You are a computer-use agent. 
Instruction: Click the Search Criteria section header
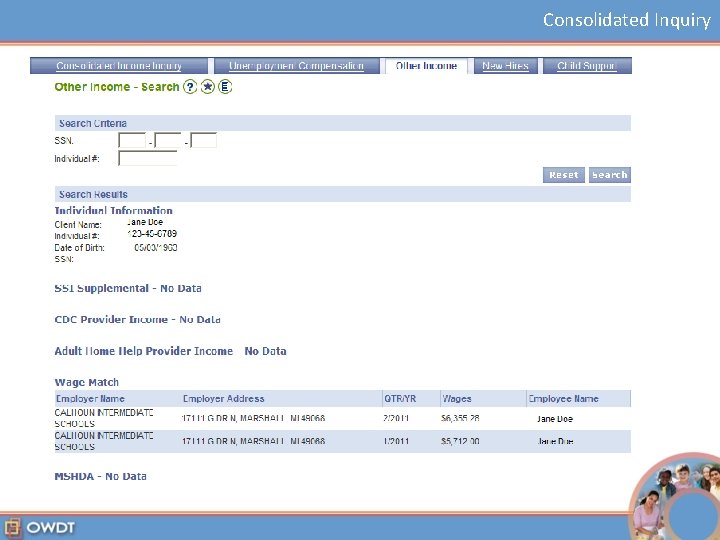[x=343, y=123]
